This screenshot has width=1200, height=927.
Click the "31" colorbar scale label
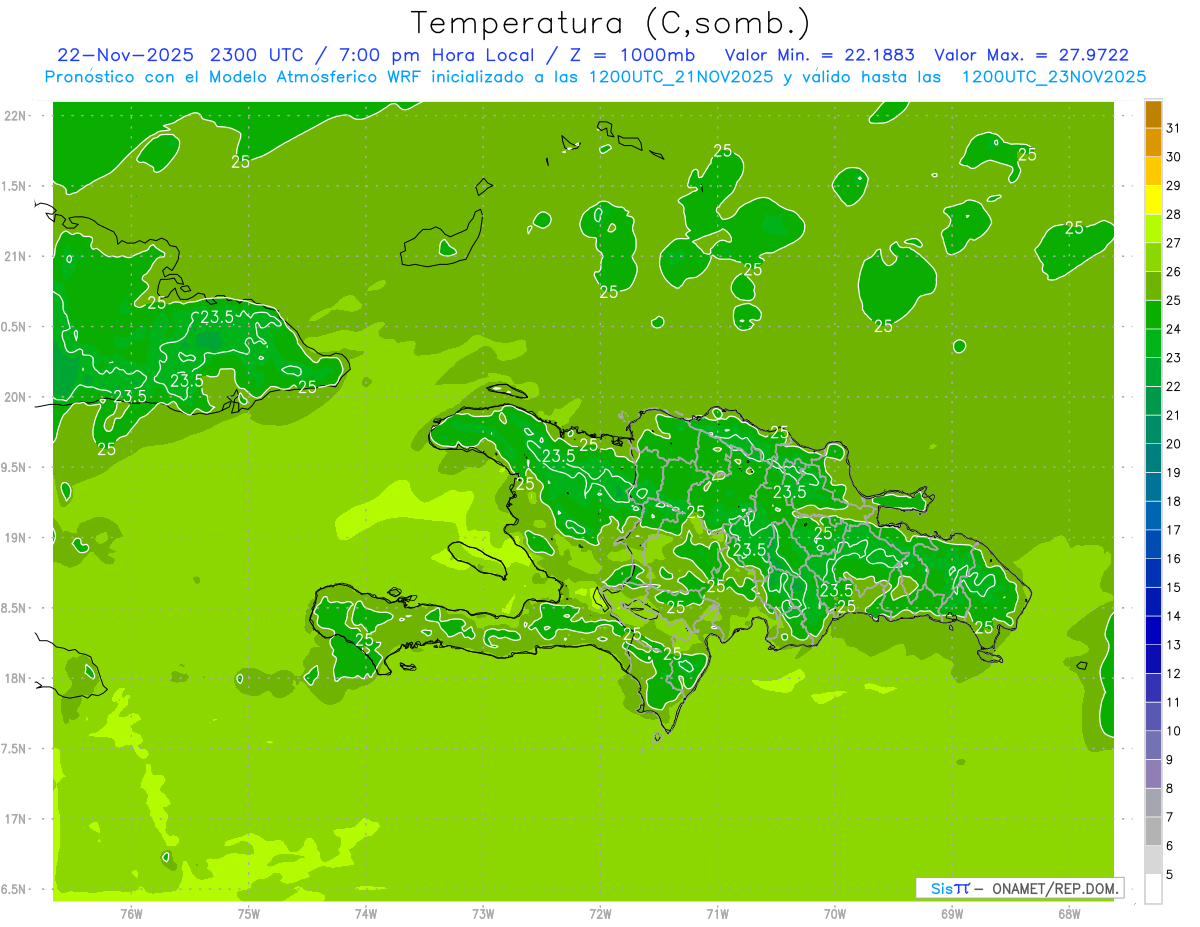1174,128
